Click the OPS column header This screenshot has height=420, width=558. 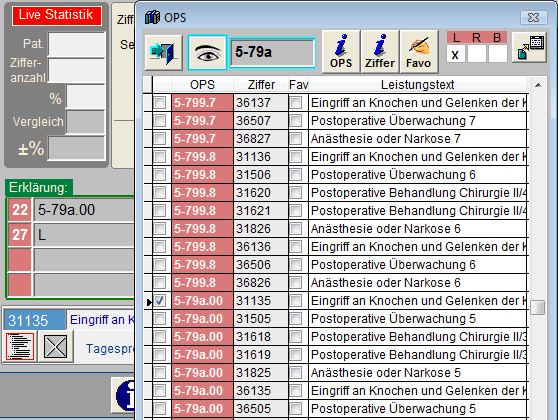pos(202,85)
